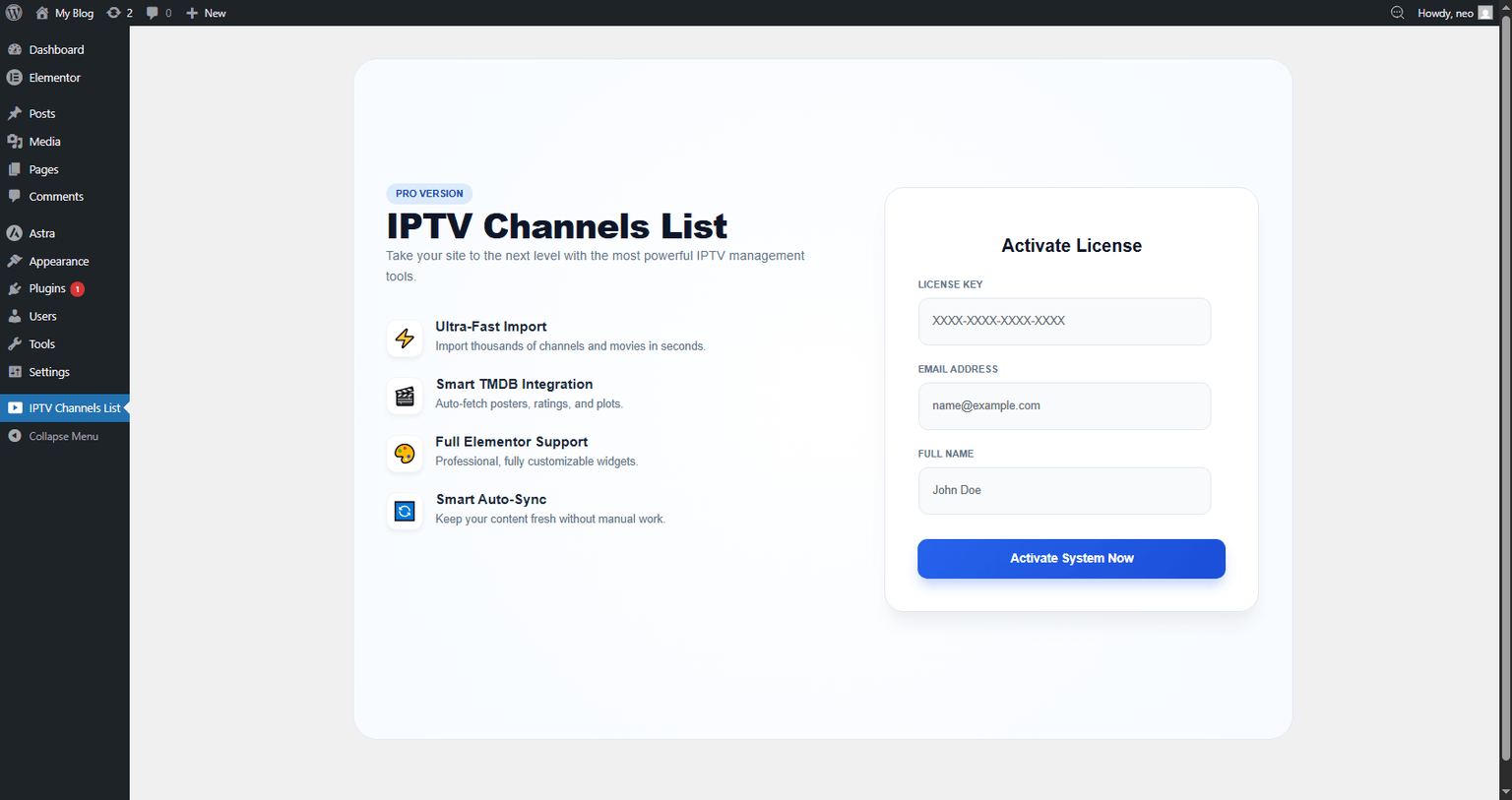The image size is (1512, 800).
Task: Click the Collapse Menu label
Action: pos(64,436)
